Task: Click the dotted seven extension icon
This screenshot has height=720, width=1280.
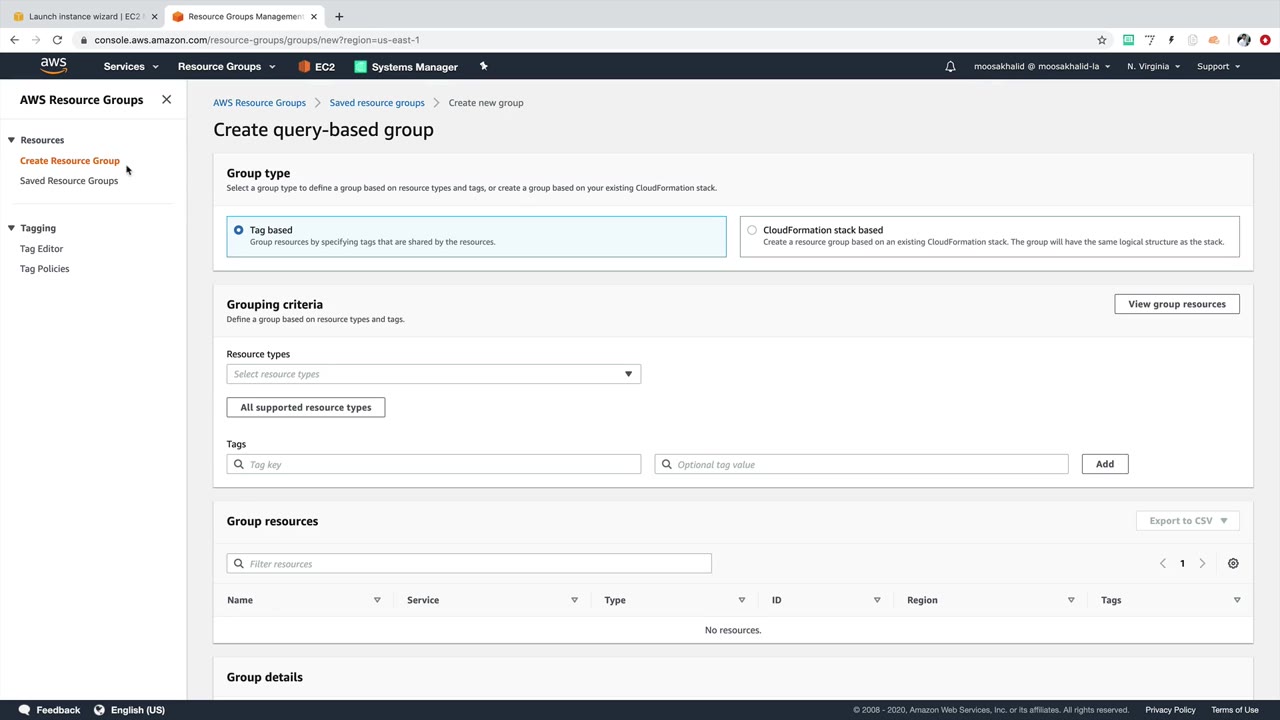Action: point(1150,40)
